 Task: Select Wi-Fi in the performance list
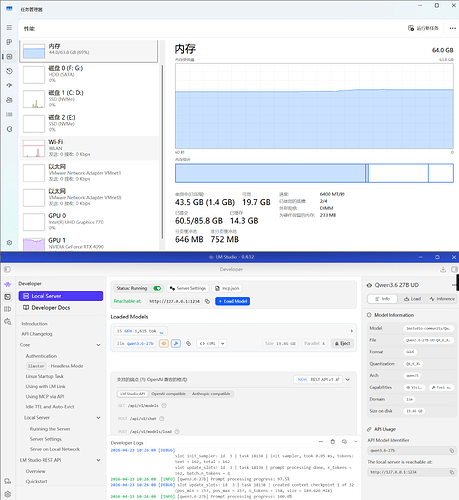[x=90, y=148]
